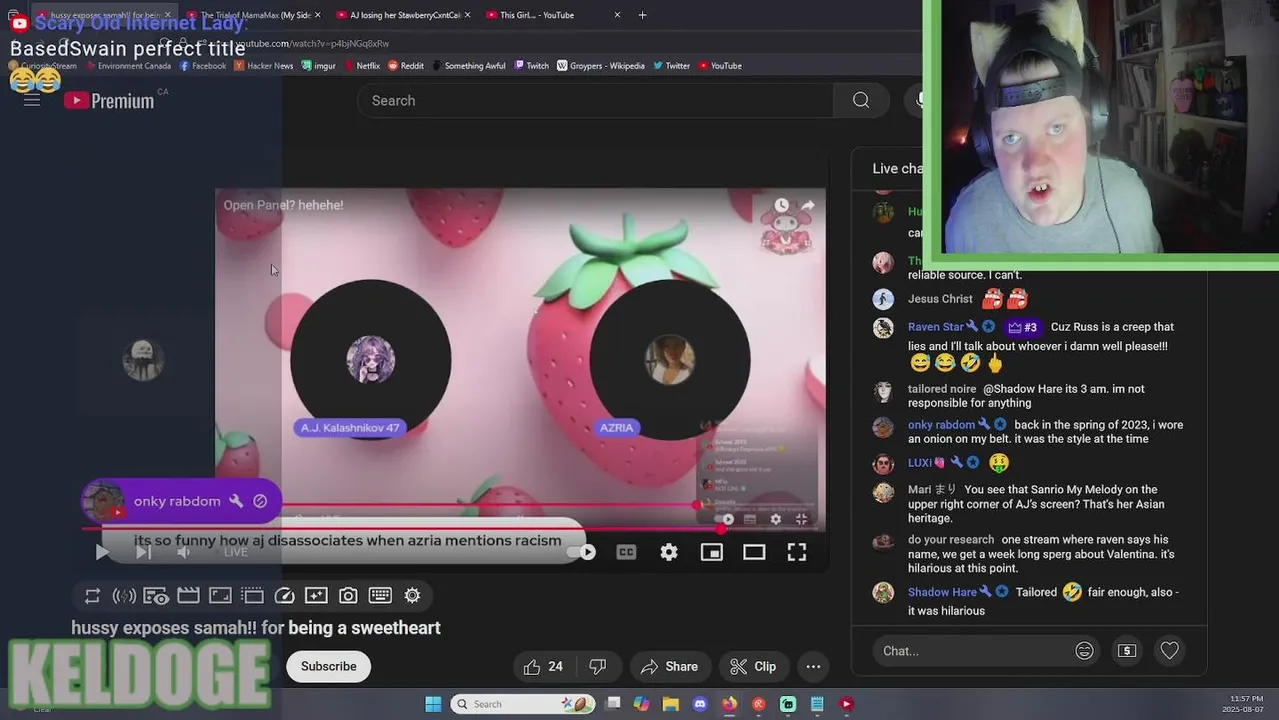Click the magnifier search button

coord(861,100)
